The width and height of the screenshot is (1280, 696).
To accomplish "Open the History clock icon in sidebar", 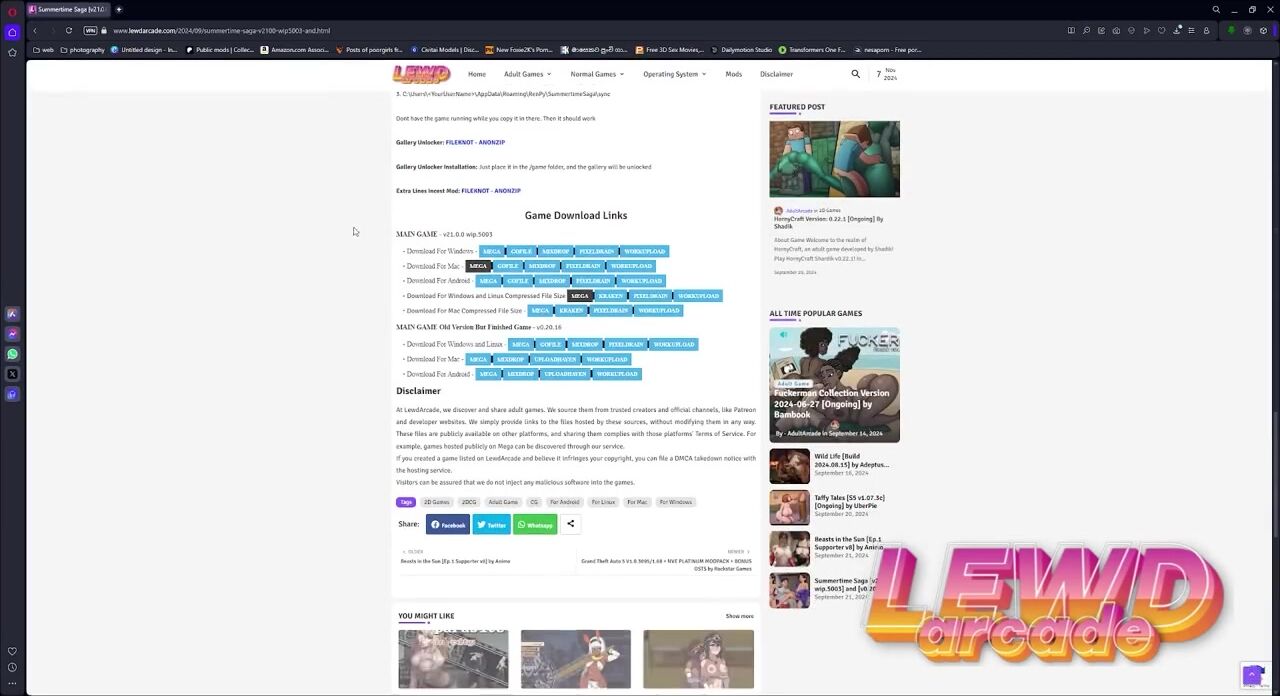I will tap(12, 667).
